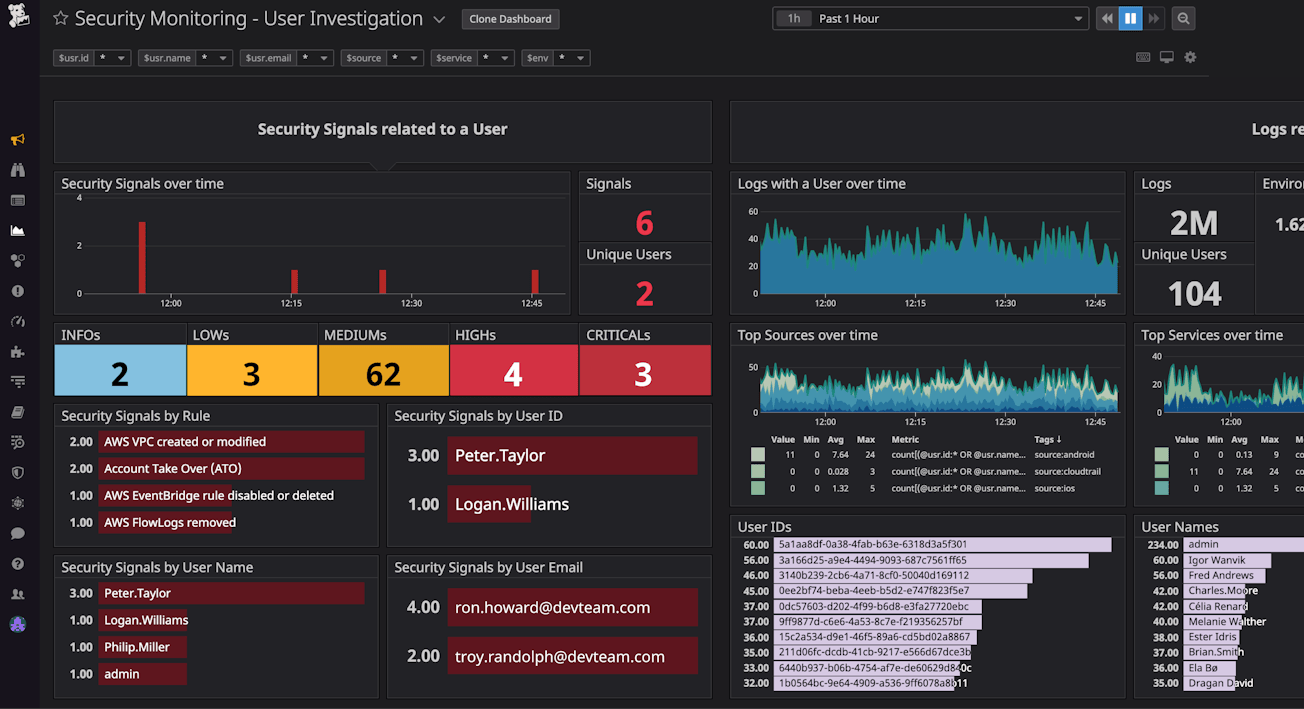Viewport: 1304px width, 709px height.
Task: Open the Help question mark icon
Action: tap(17, 564)
